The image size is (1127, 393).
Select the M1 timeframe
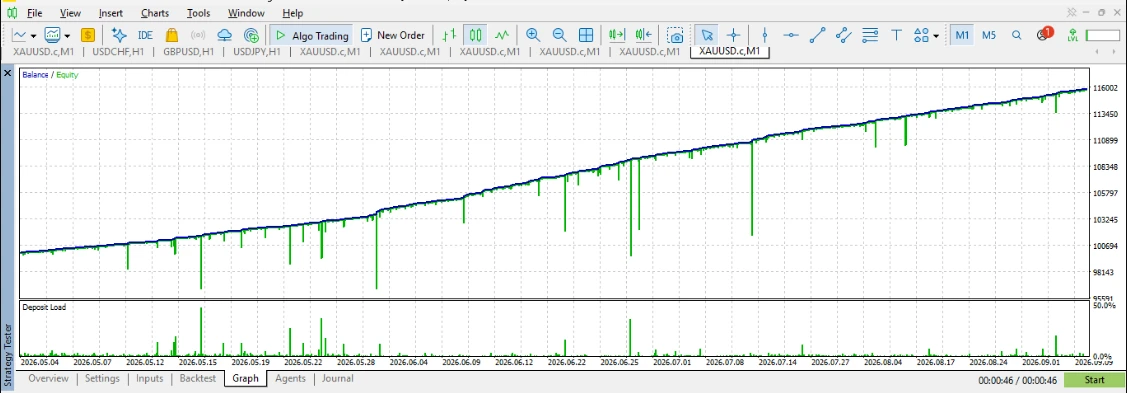coord(962,34)
